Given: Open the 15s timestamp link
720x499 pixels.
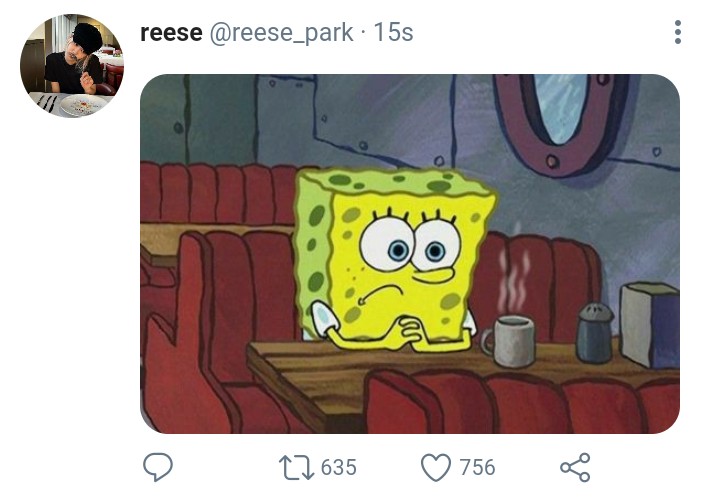Looking at the screenshot, I should coord(394,32).
